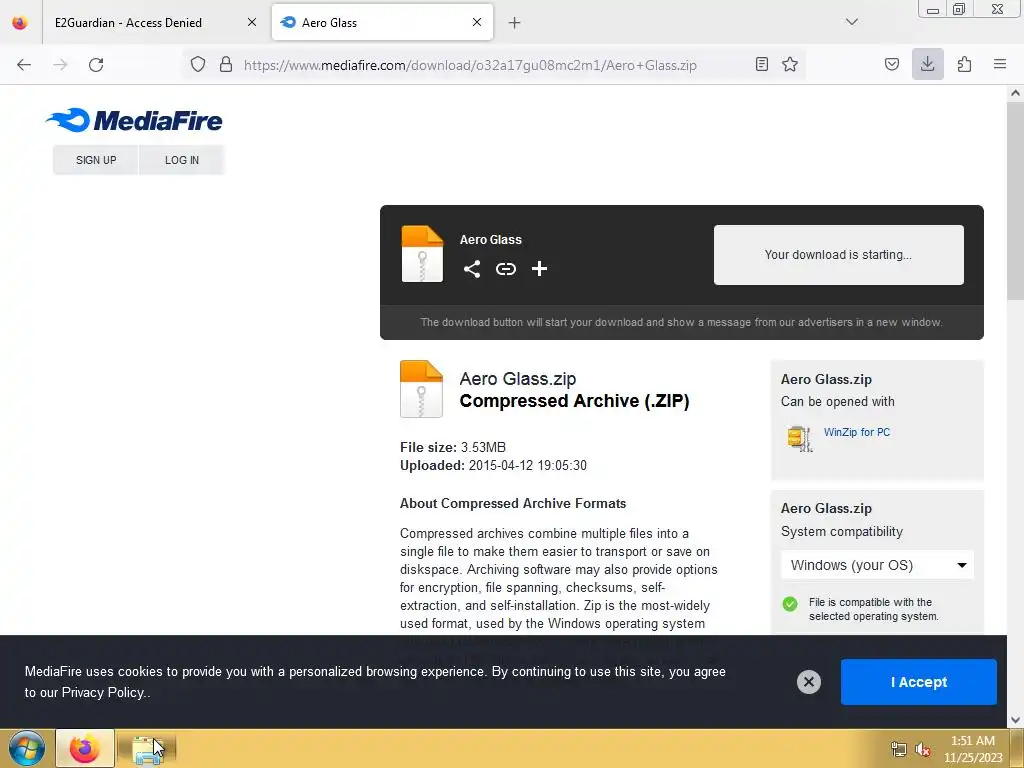This screenshot has width=1024, height=768.
Task: Click the WinZip application icon
Action: click(800, 438)
